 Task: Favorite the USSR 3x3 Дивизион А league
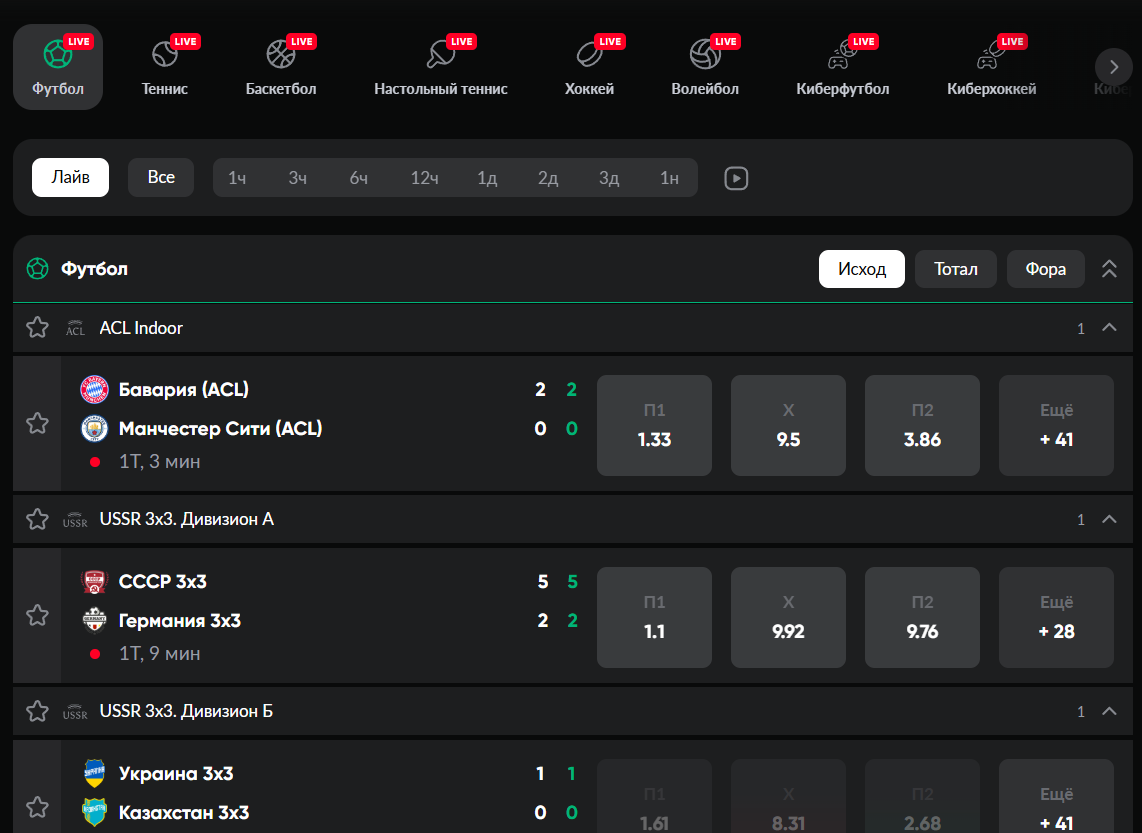point(37,519)
